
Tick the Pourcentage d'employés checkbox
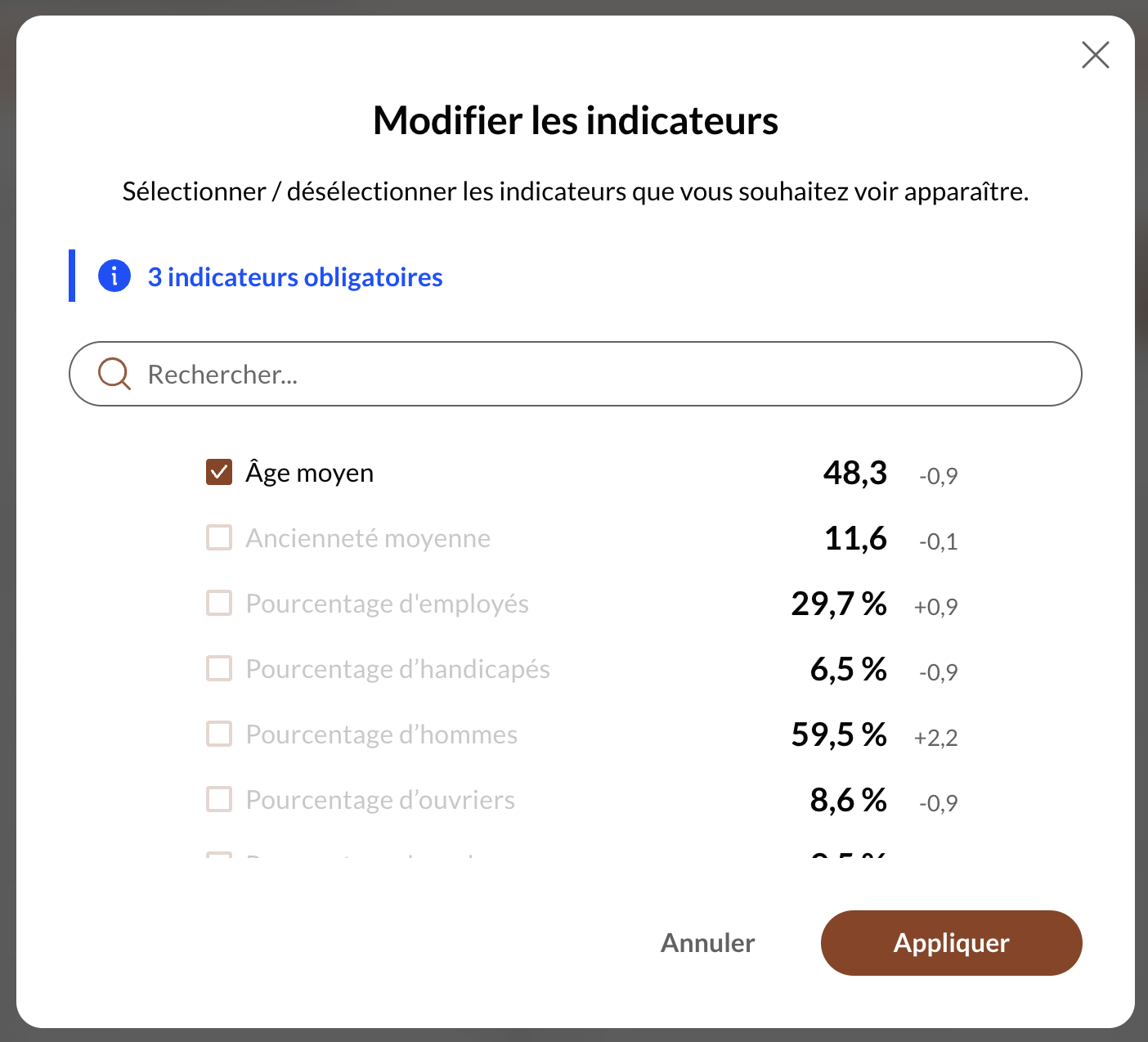pos(219,603)
